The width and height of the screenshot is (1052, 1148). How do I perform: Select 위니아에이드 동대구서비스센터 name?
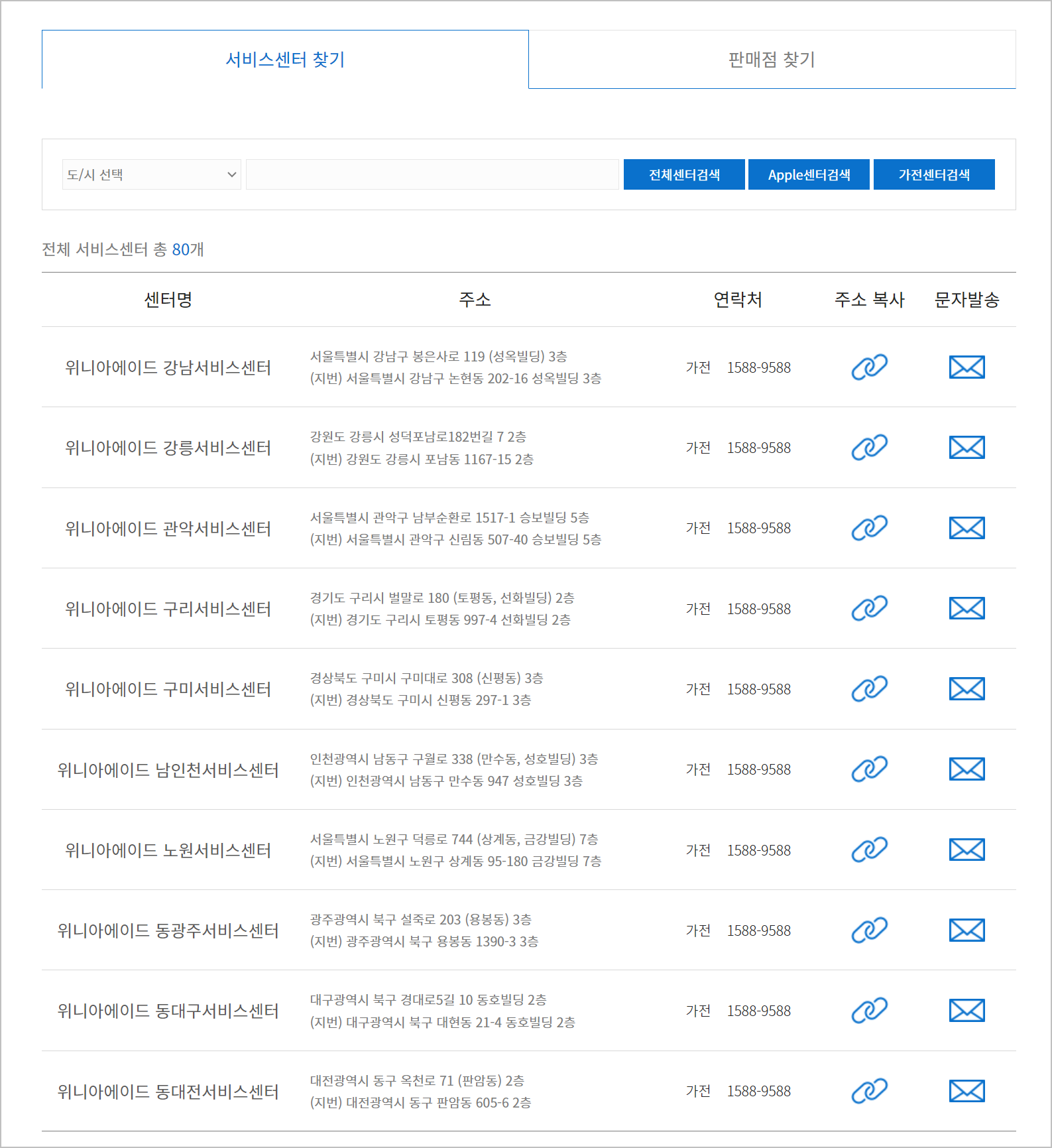pos(168,1011)
